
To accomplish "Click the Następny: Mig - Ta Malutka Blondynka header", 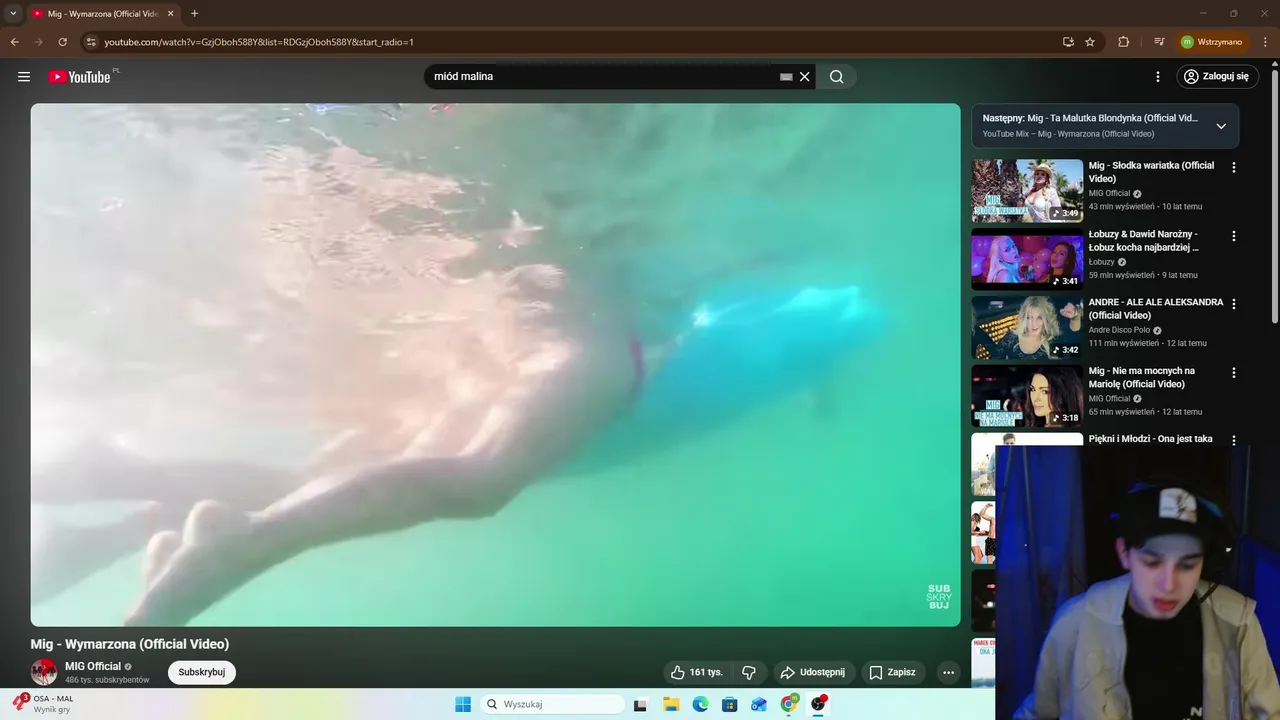I will [1090, 118].
